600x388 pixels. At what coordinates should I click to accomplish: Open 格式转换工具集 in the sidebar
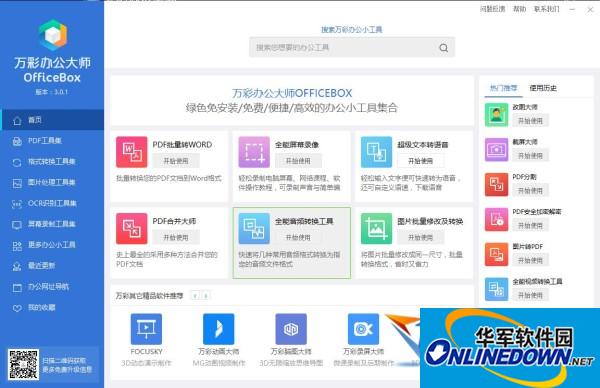(x=52, y=162)
